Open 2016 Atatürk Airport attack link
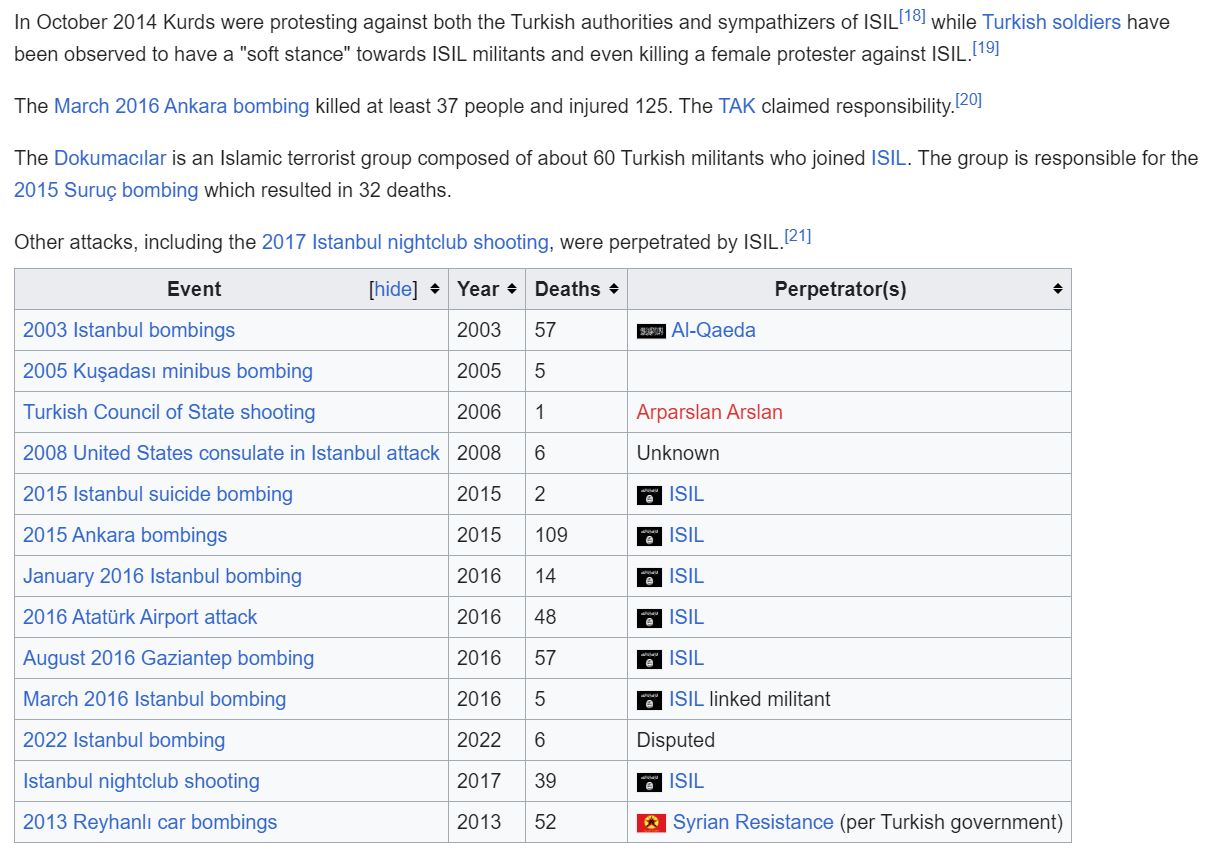This screenshot has width=1205, height=850. (140, 617)
